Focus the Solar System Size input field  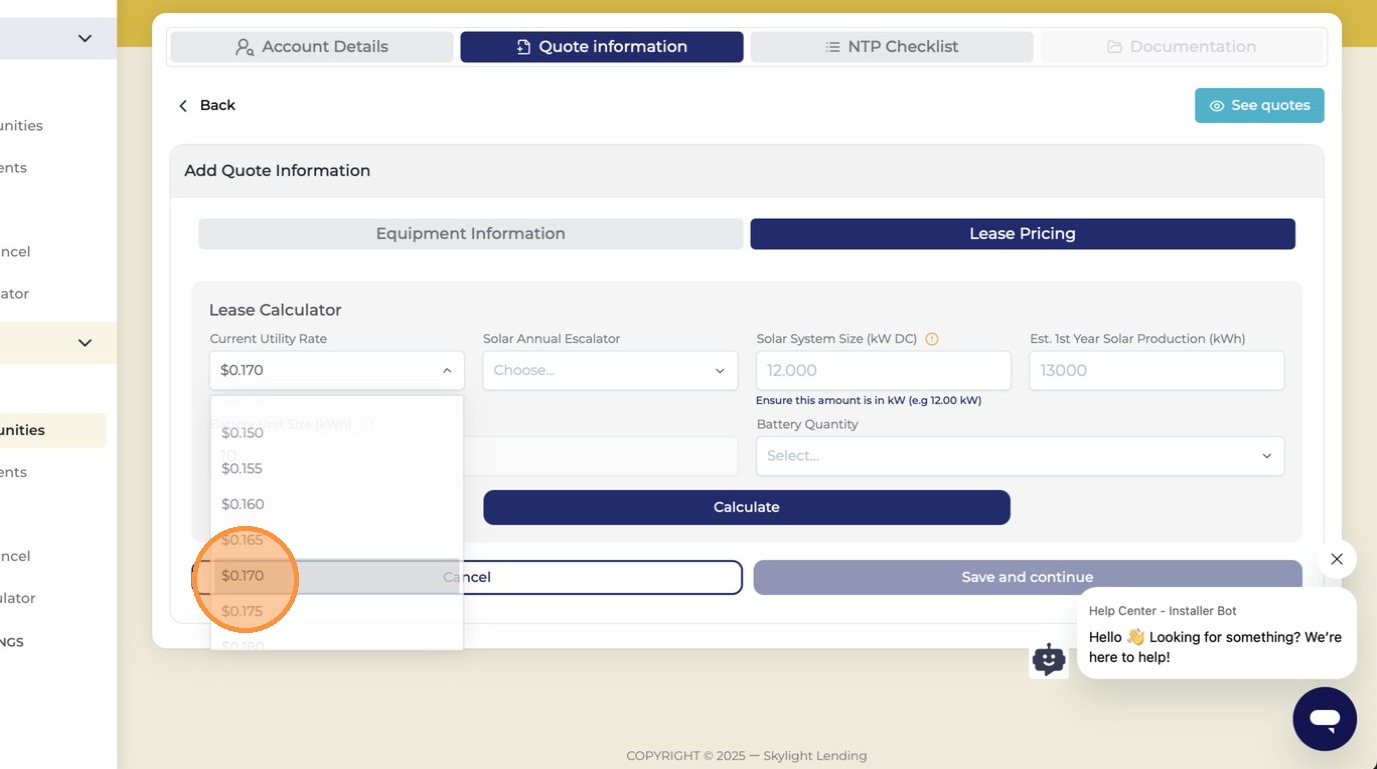click(x=884, y=370)
